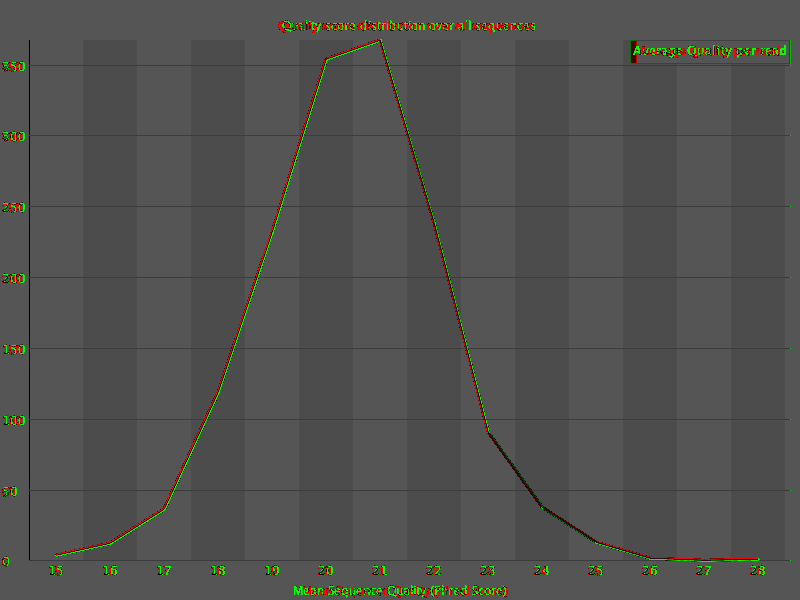Click x-axis tick label 27

click(704, 570)
